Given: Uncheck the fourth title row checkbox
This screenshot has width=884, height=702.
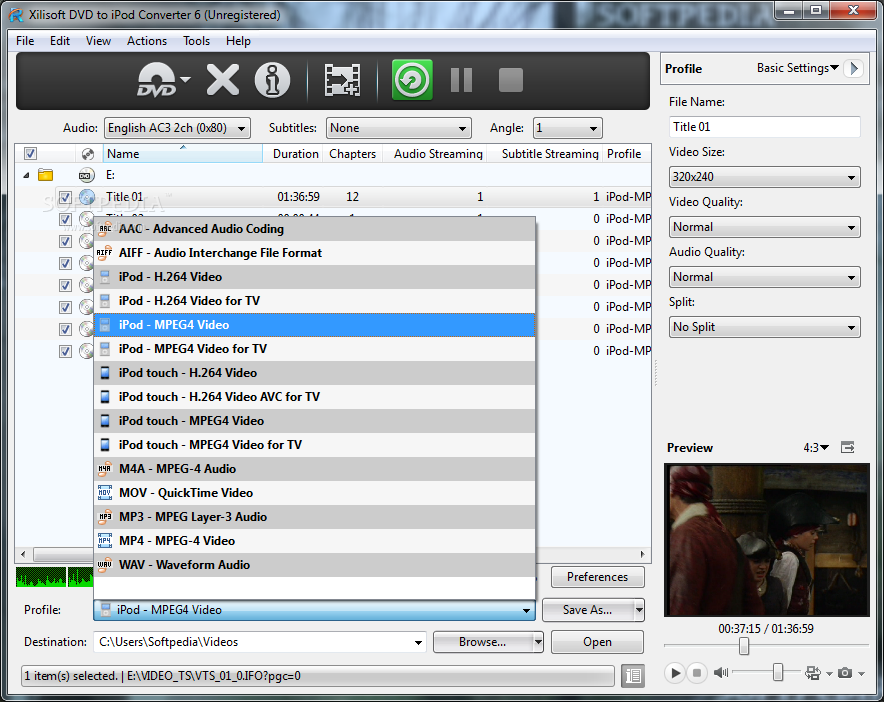Looking at the screenshot, I should [65, 263].
